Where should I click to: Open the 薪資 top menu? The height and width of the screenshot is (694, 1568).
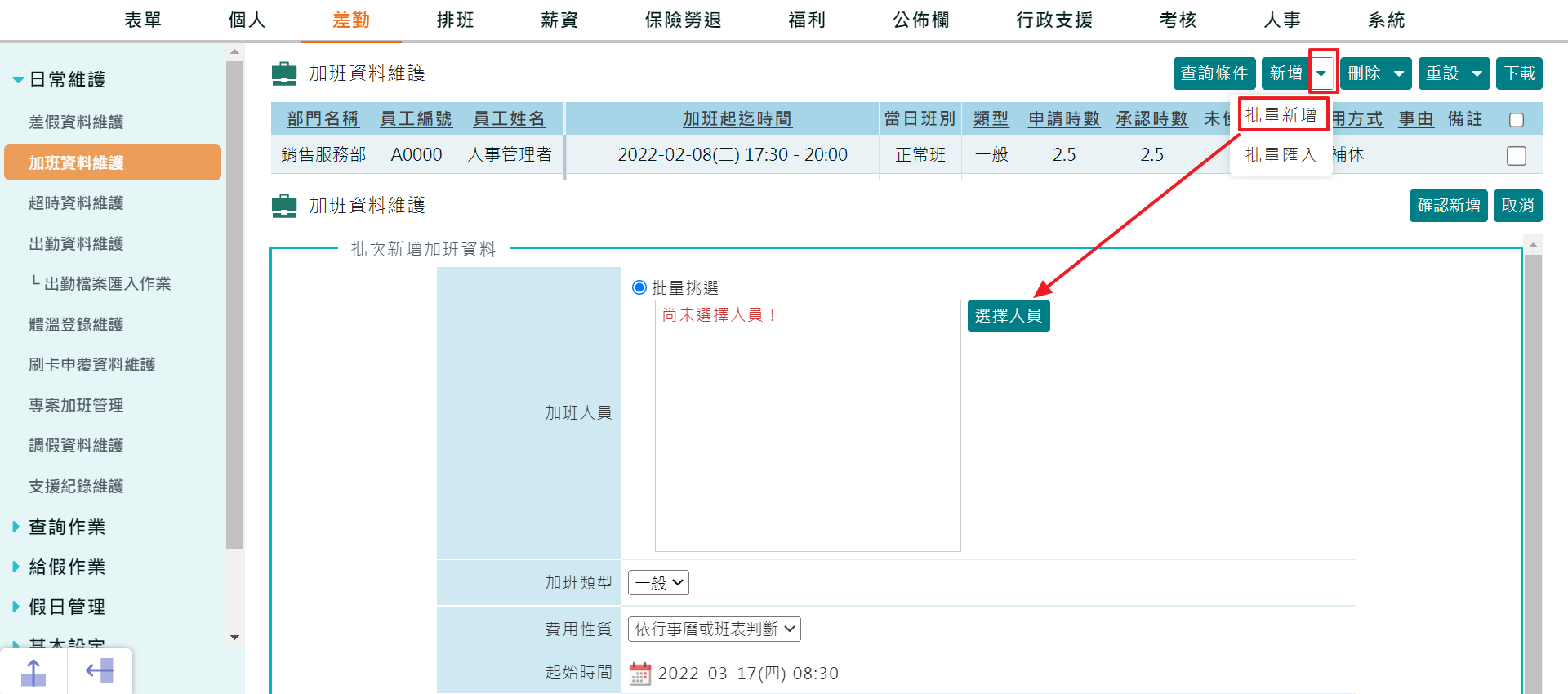click(x=559, y=20)
